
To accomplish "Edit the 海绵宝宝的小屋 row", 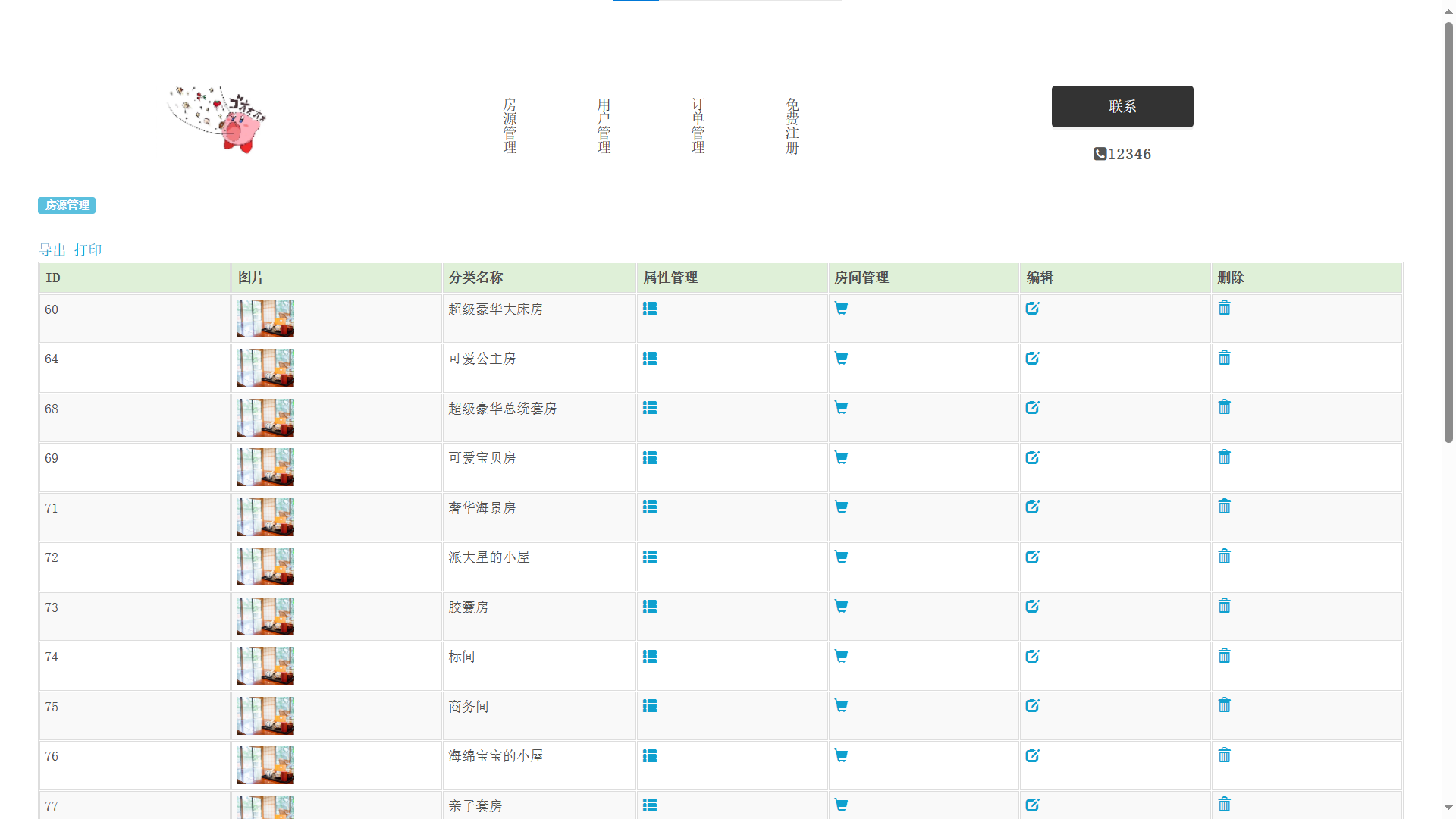I will pyautogui.click(x=1033, y=755).
